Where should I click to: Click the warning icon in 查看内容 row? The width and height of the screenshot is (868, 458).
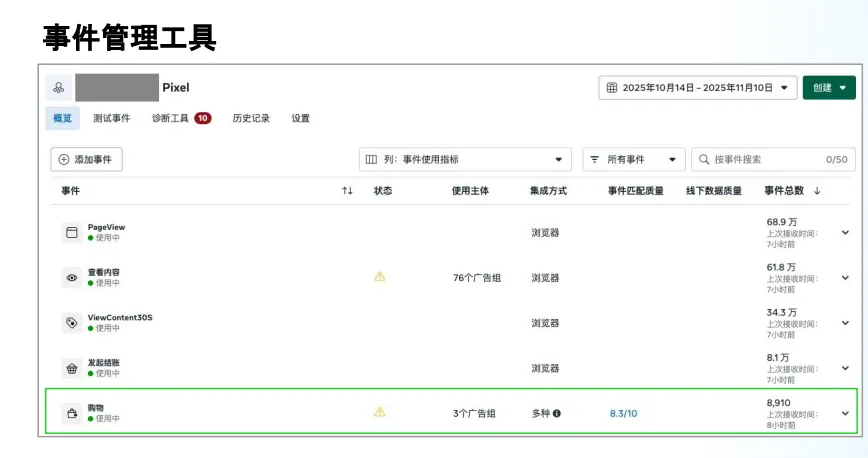point(380,277)
